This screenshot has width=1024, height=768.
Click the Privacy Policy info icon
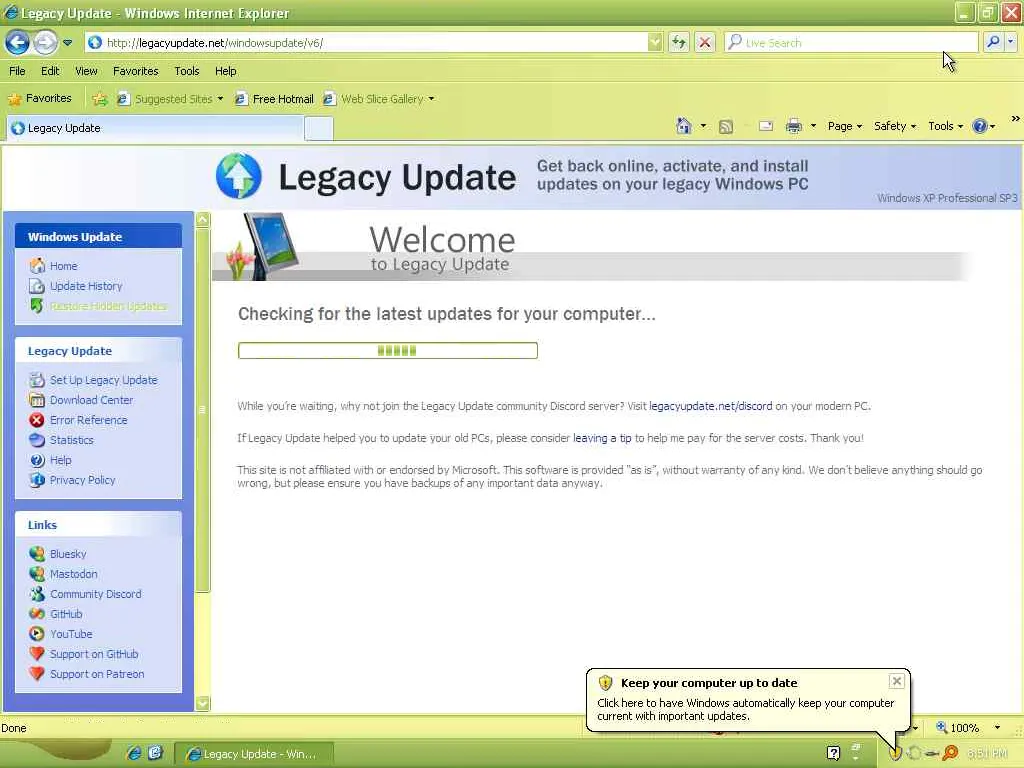pos(37,480)
